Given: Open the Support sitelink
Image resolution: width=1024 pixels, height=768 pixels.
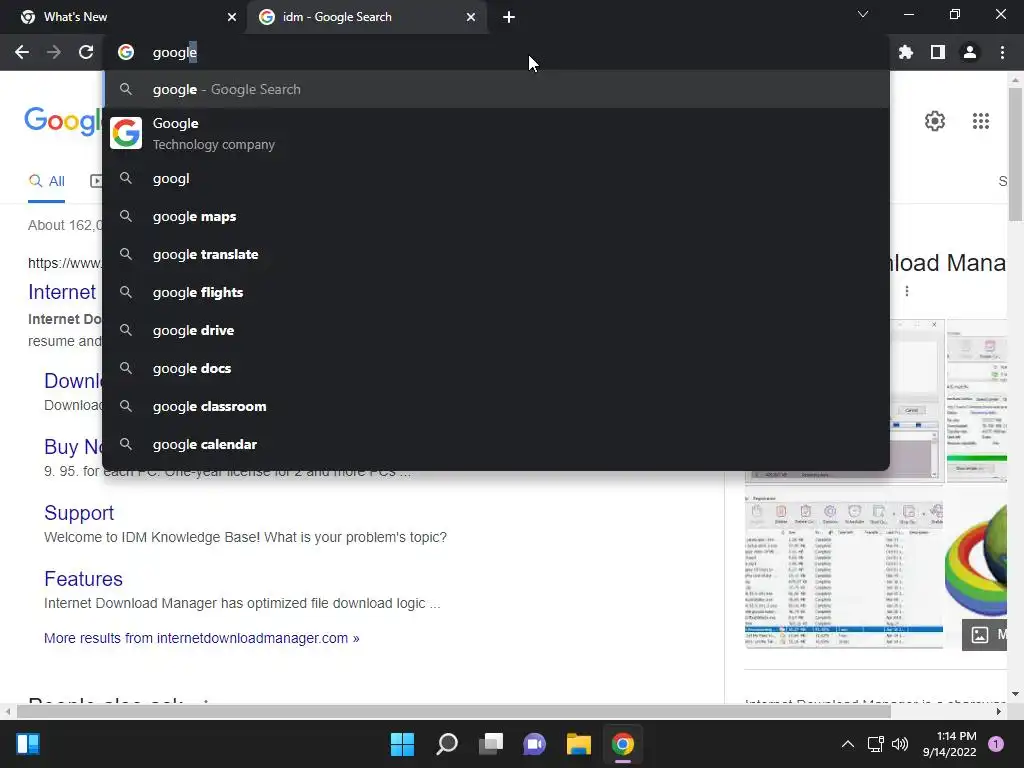Looking at the screenshot, I should click(79, 513).
